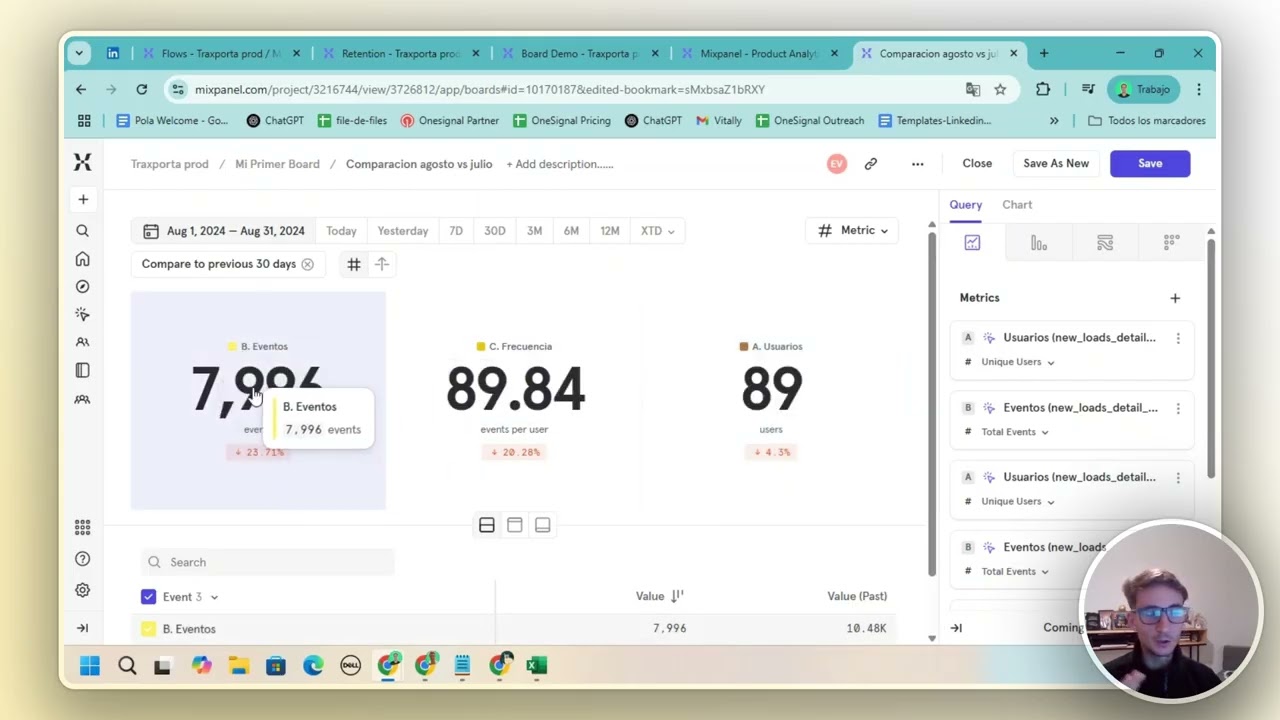Open the Settings gear in left sidebar
The width and height of the screenshot is (1280, 720).
[83, 590]
